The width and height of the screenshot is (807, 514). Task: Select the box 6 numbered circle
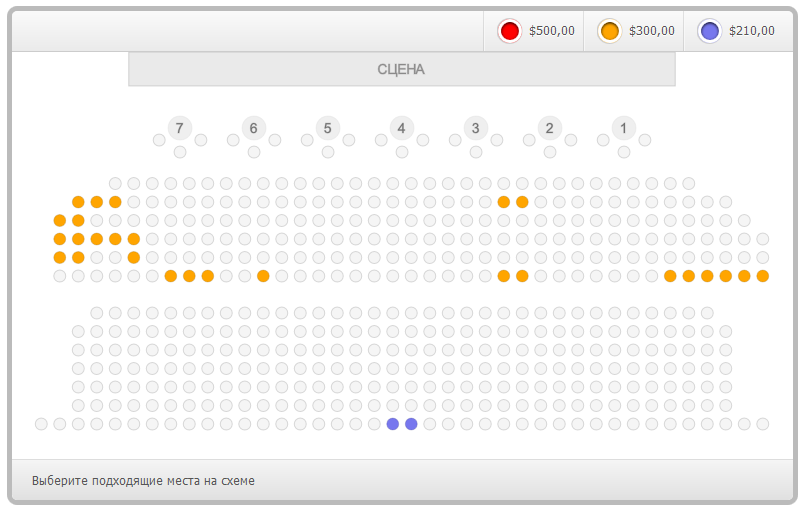(253, 128)
